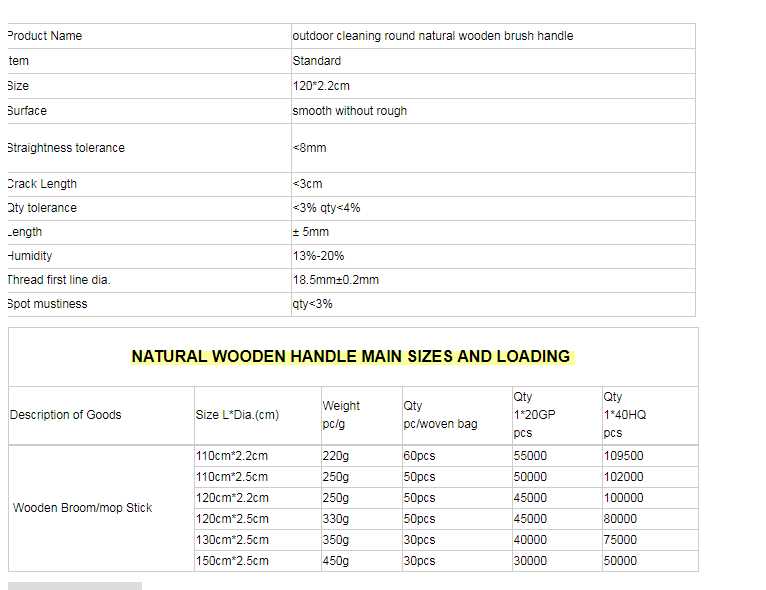Viewport: 766px width, 590px height.
Task: Click the highlighted "NATURAL WOODEN HANDLE MAIN SIZES" heading
Action: (x=351, y=356)
